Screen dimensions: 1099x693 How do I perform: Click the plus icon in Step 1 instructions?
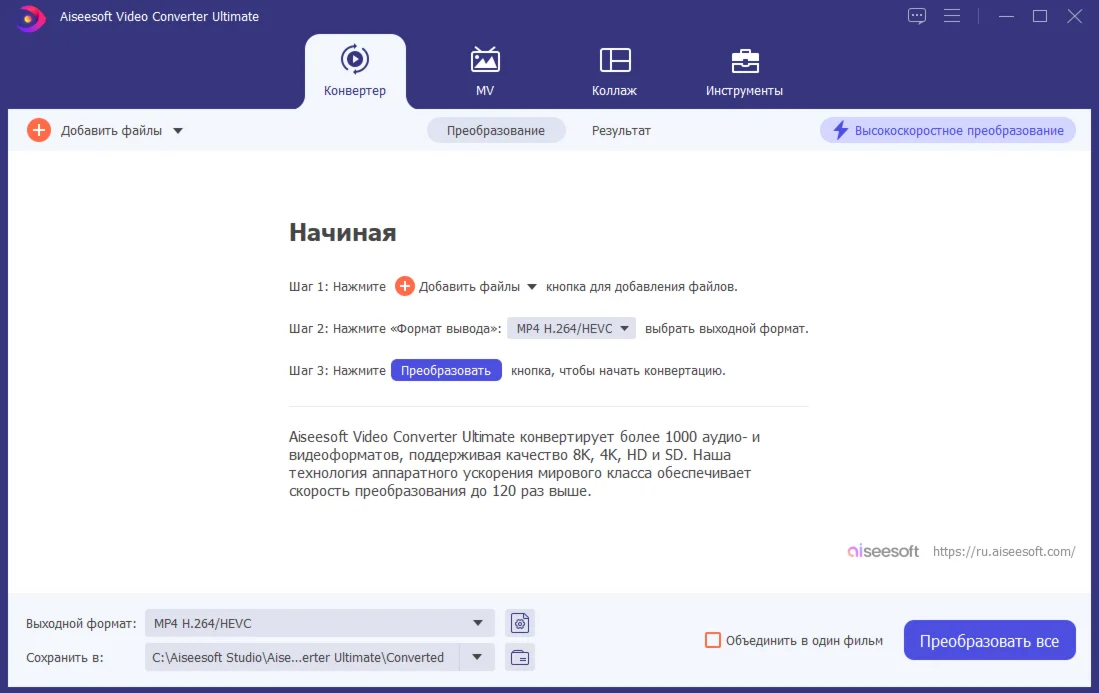[x=405, y=287]
